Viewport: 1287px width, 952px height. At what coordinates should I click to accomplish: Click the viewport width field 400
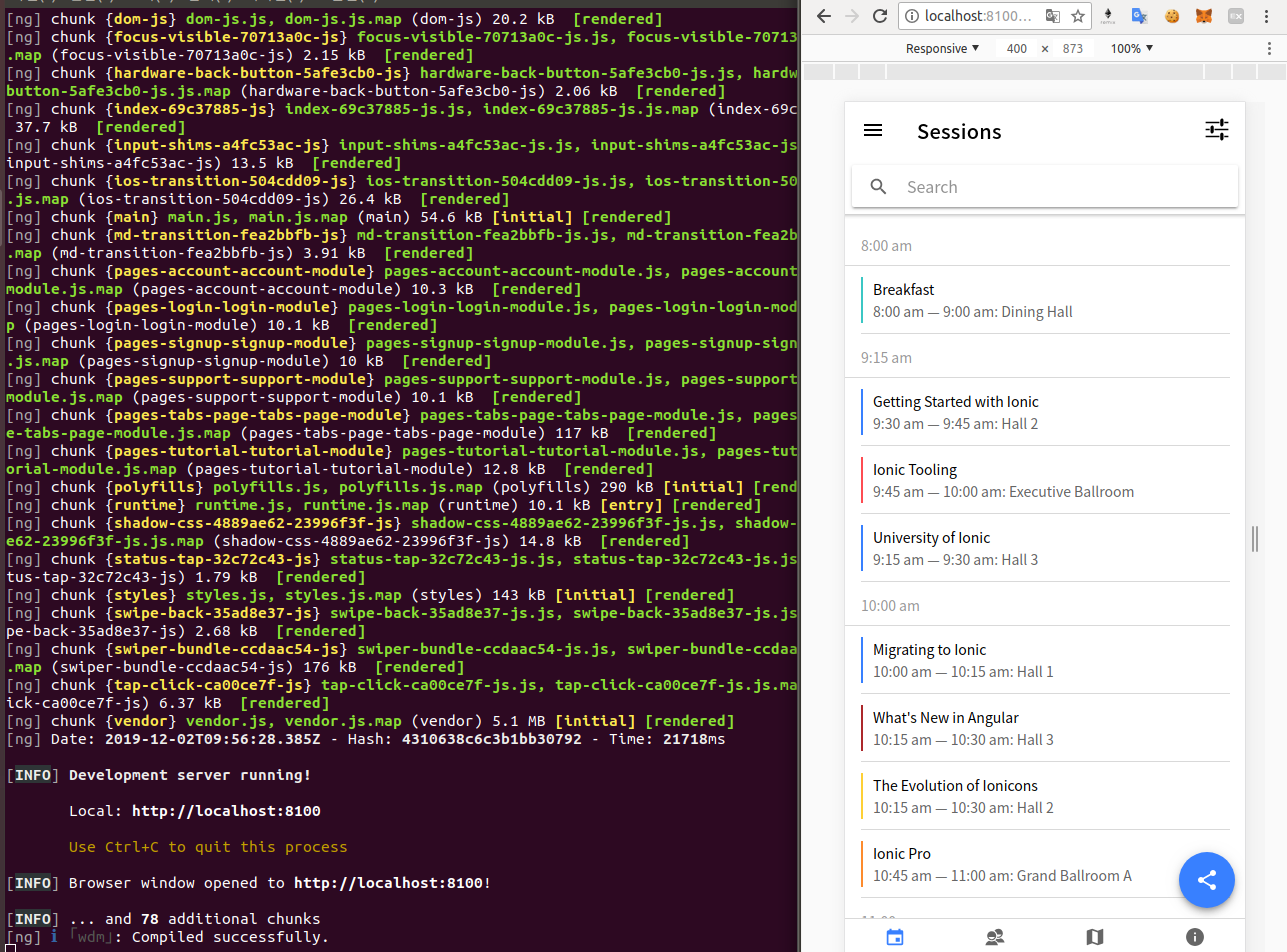coord(1016,48)
